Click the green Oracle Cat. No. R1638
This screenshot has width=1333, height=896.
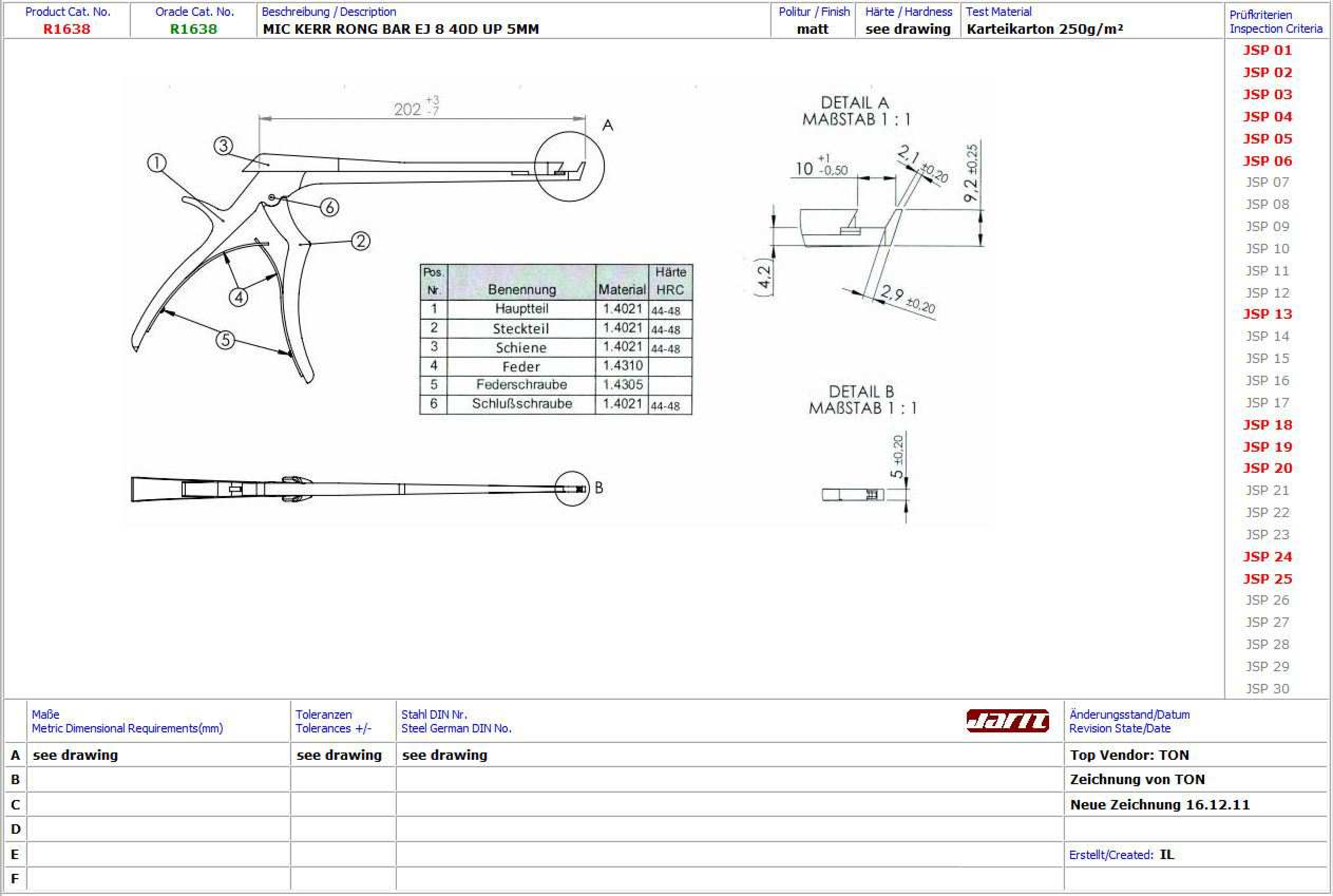194,29
